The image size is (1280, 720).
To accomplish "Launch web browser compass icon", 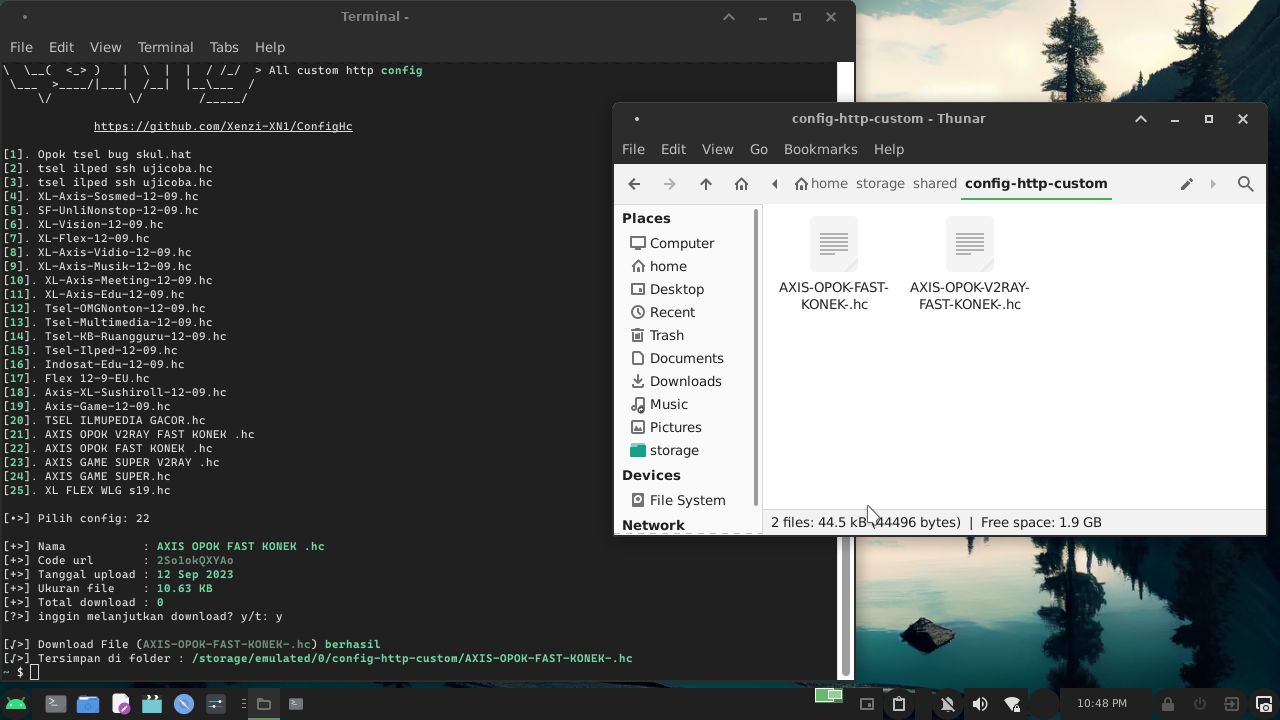I will pos(184,704).
